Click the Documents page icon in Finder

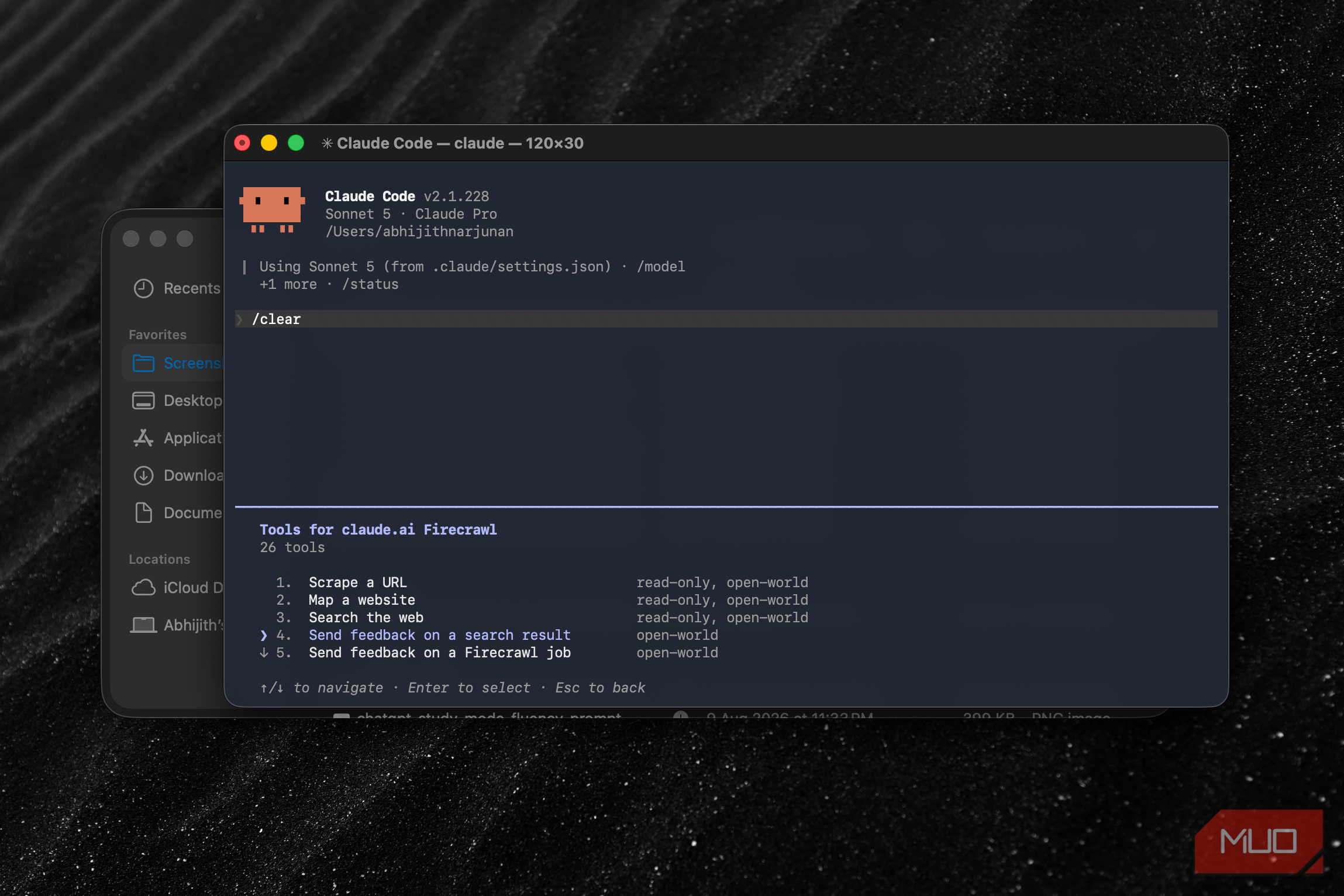pos(143,513)
